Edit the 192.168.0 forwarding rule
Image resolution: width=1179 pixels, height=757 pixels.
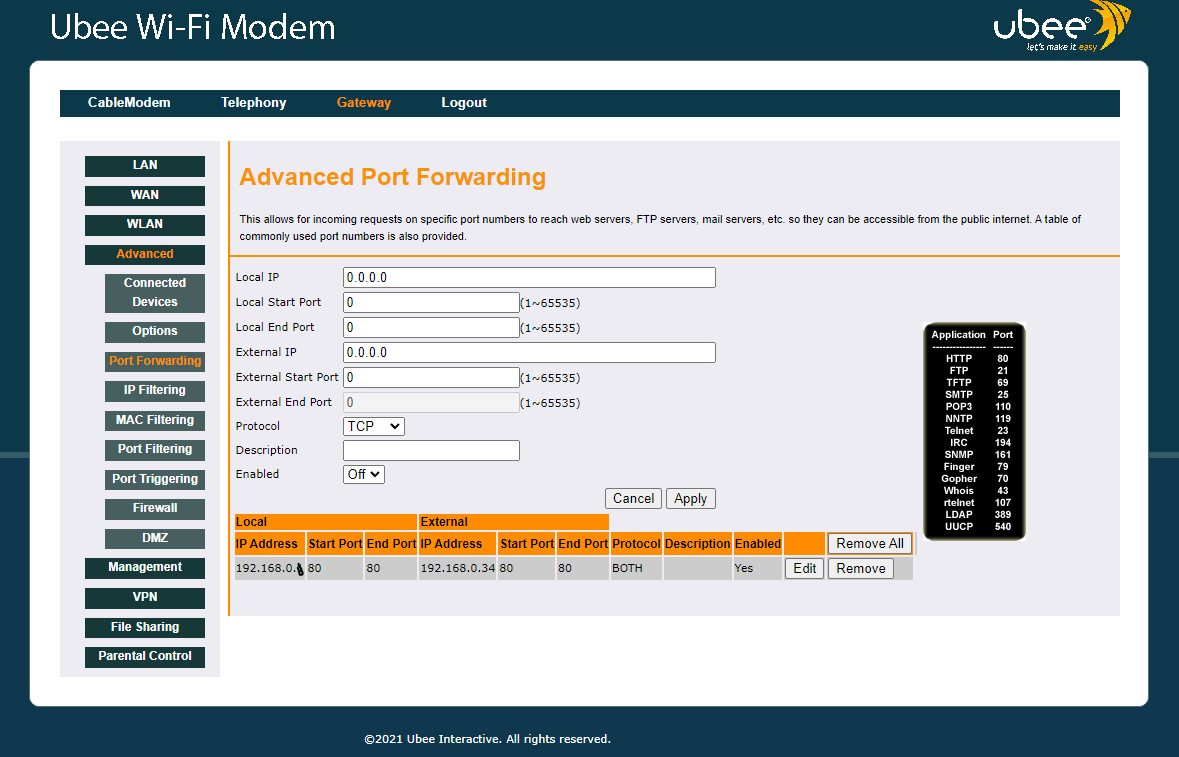tap(804, 568)
